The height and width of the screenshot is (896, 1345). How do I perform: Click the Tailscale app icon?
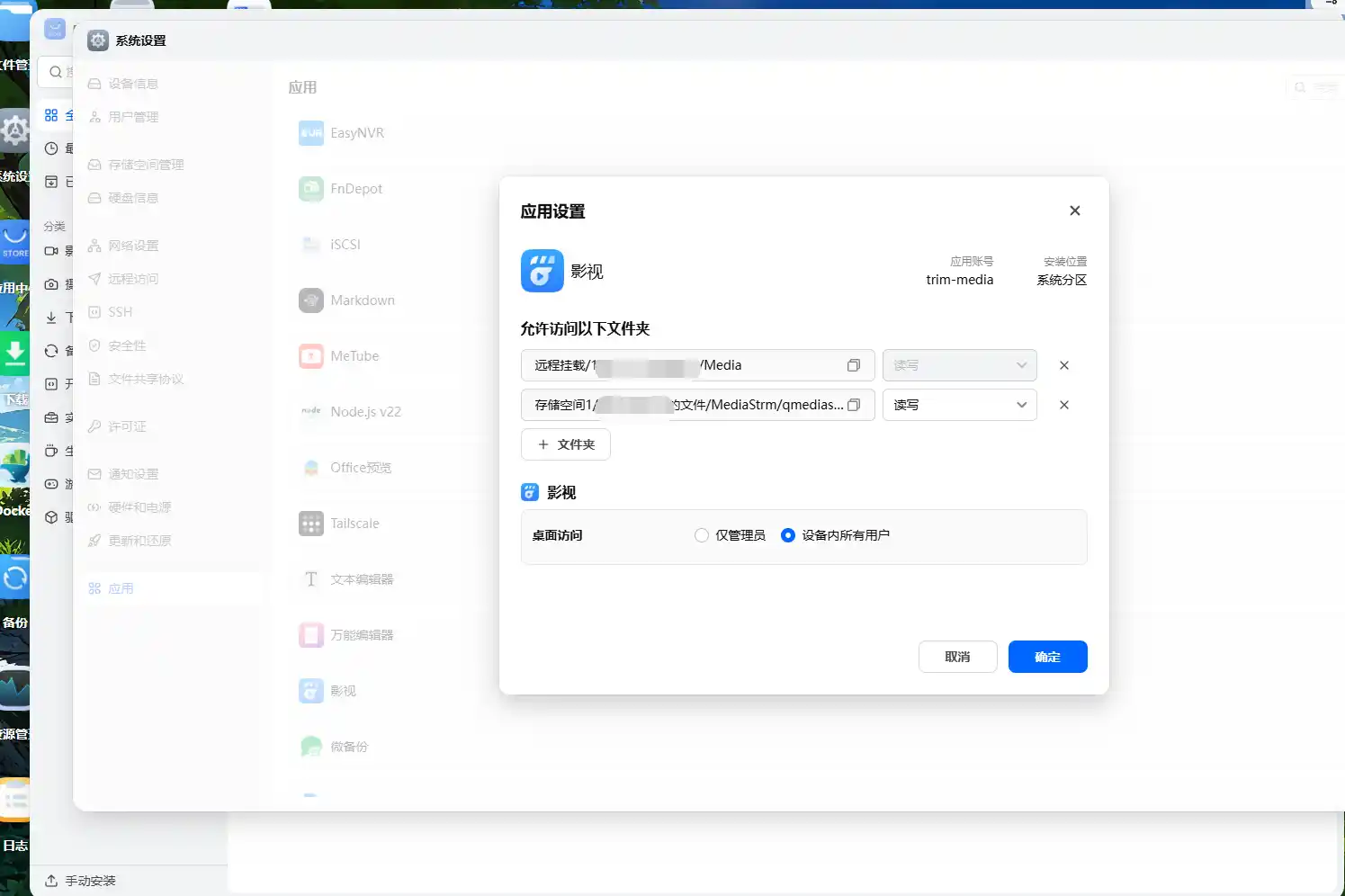coord(310,523)
